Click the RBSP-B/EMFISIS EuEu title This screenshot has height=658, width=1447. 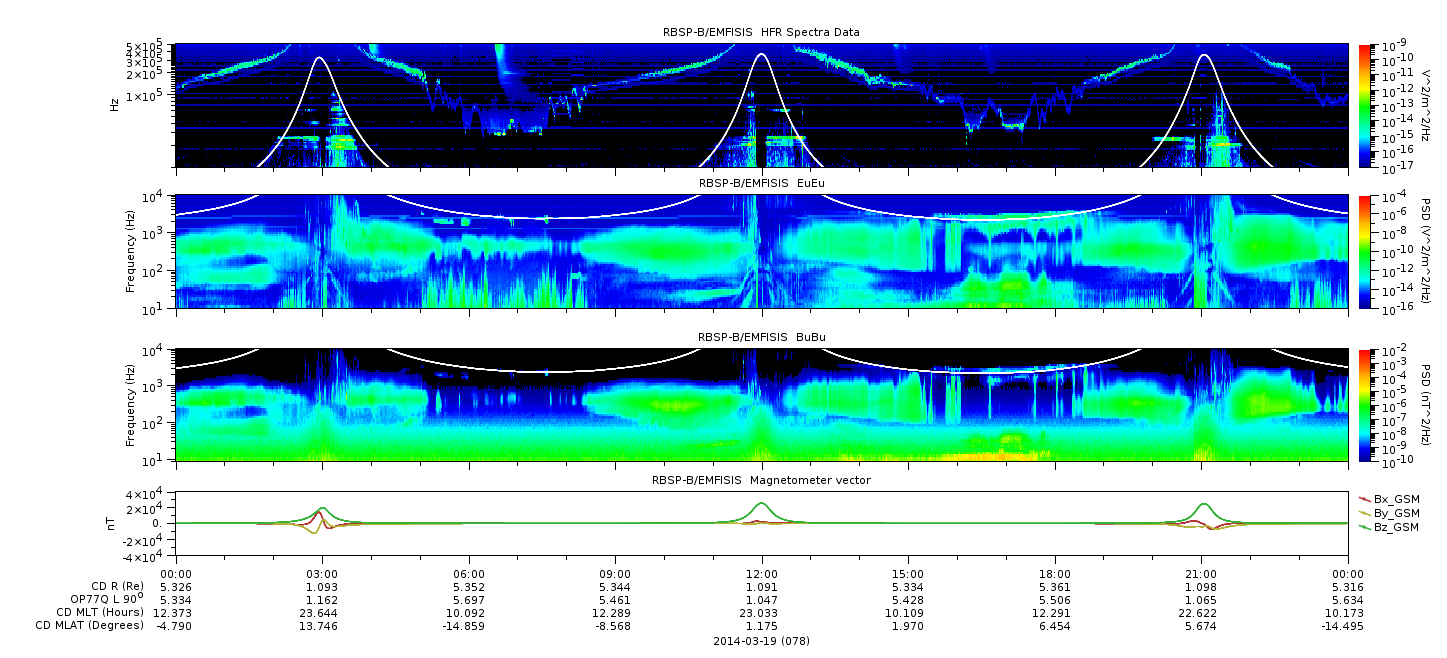(x=761, y=183)
